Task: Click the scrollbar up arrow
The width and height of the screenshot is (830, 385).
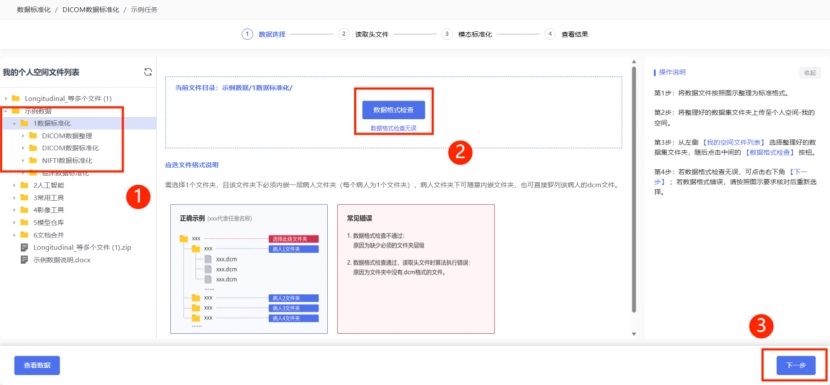Action: point(634,62)
